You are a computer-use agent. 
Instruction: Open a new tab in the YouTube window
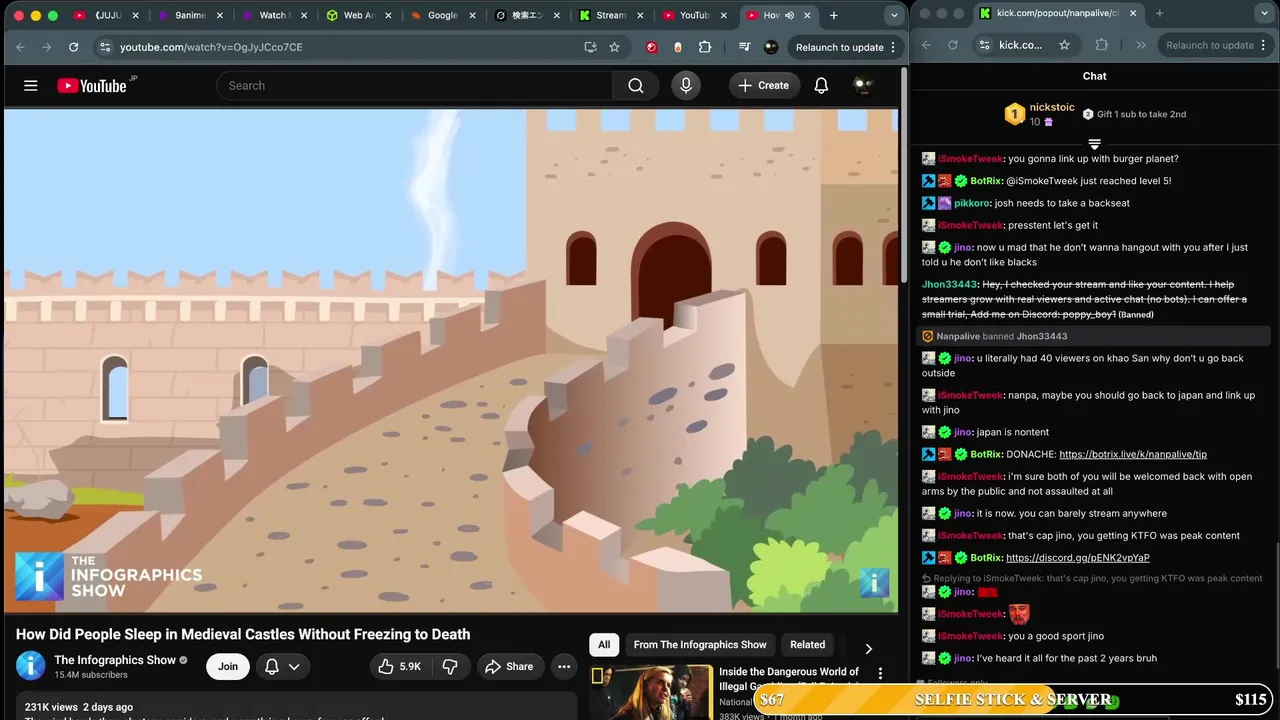coord(833,15)
